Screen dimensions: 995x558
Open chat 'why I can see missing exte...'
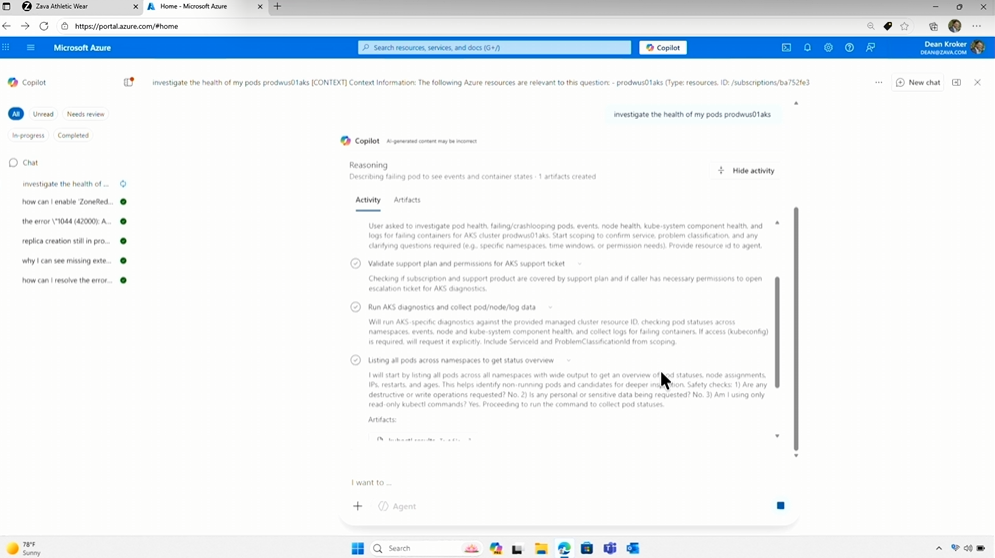point(67,261)
